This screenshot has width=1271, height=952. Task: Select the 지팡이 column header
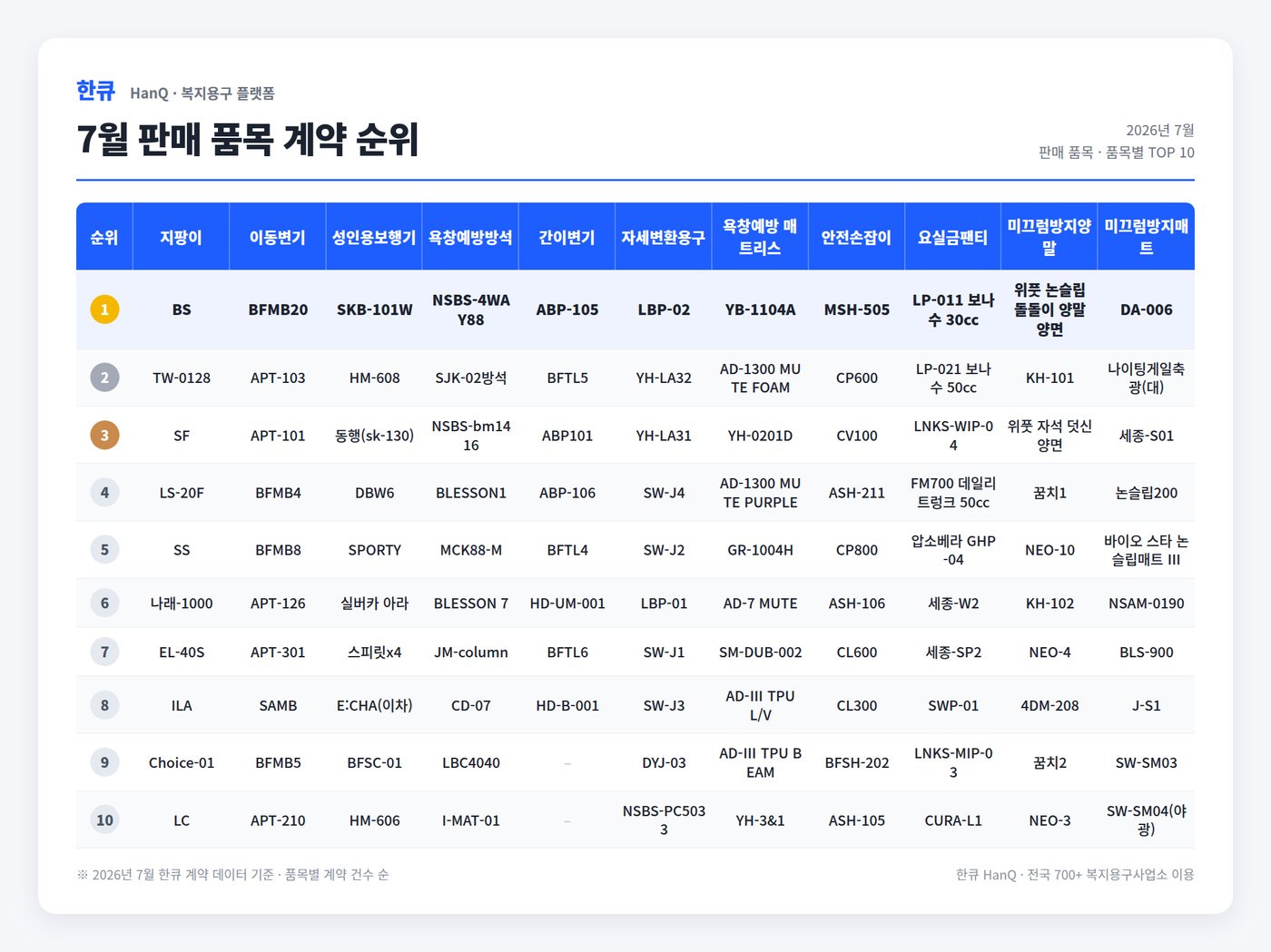(x=182, y=237)
